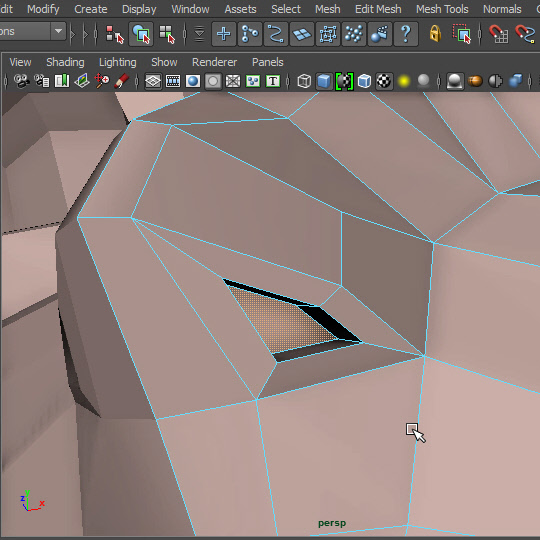The image size is (540, 540).
Task: Toggle the film gate display
Action: [x=173, y=81]
